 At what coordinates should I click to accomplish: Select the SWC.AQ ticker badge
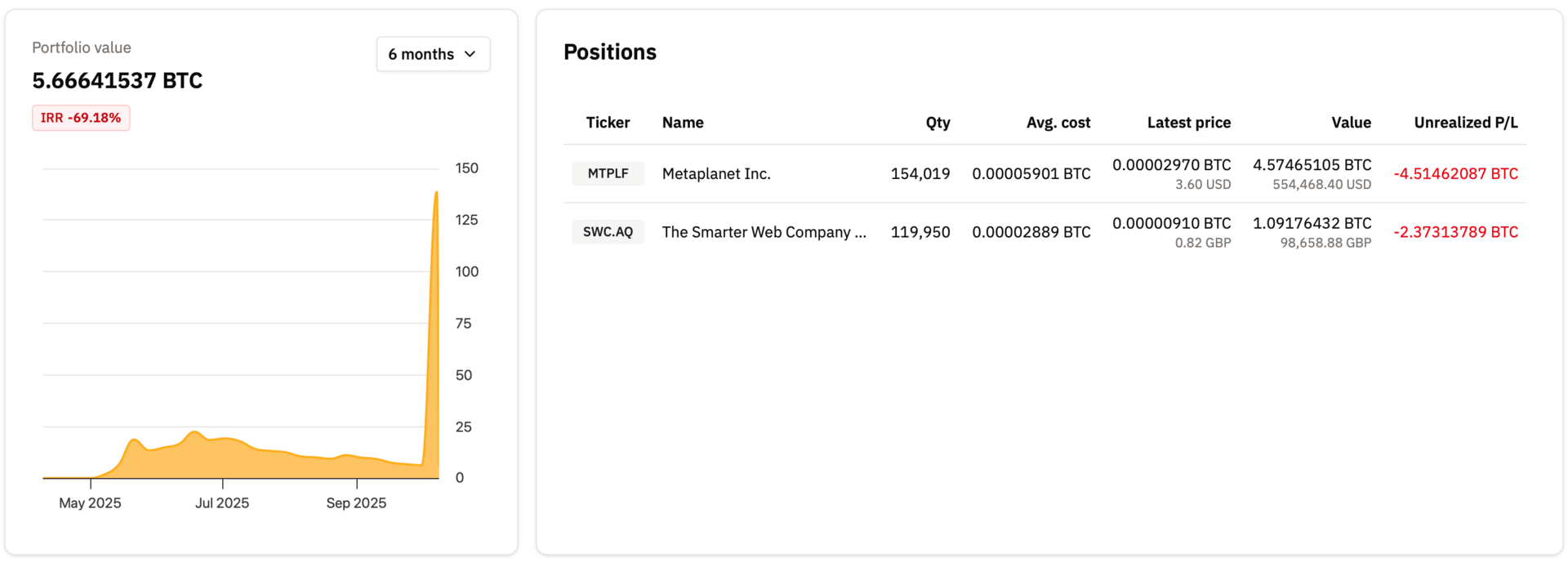coord(608,231)
